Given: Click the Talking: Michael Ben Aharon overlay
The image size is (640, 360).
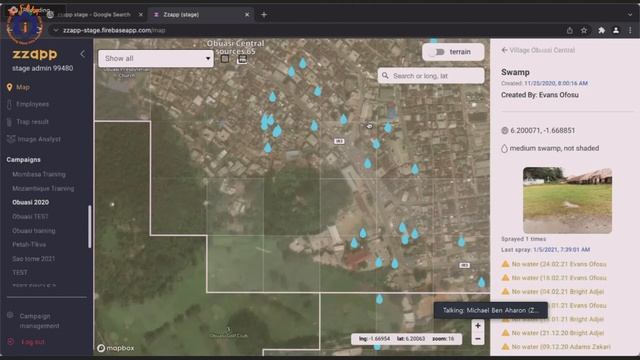Looking at the screenshot, I should (x=491, y=310).
